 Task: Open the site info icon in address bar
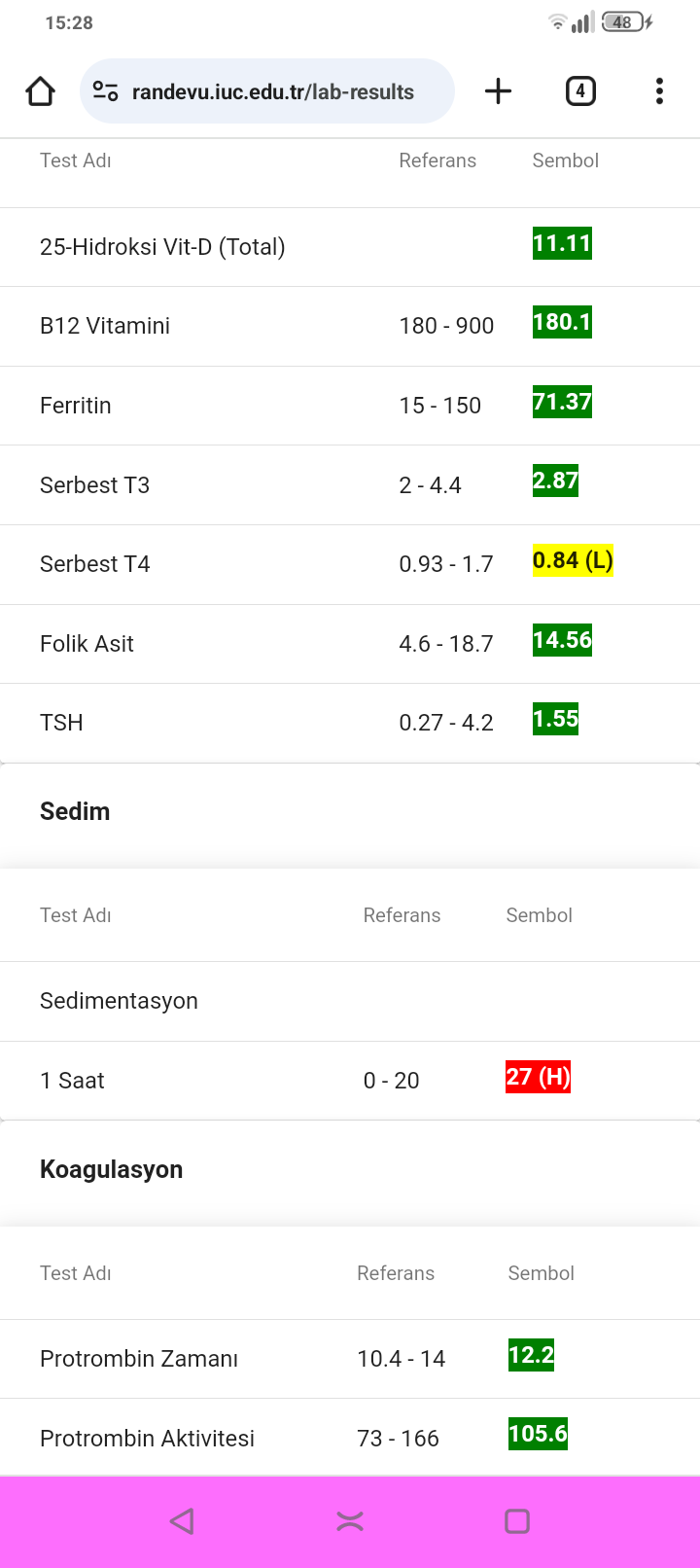[x=105, y=91]
